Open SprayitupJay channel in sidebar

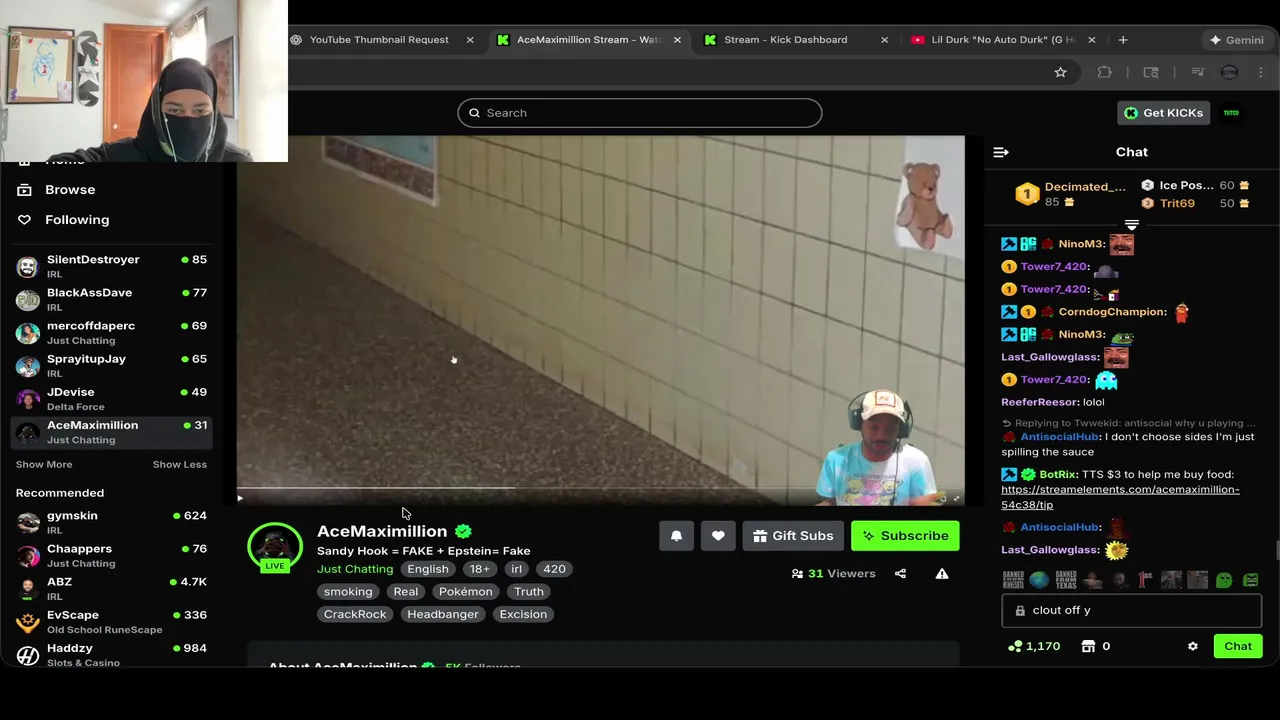112,366
